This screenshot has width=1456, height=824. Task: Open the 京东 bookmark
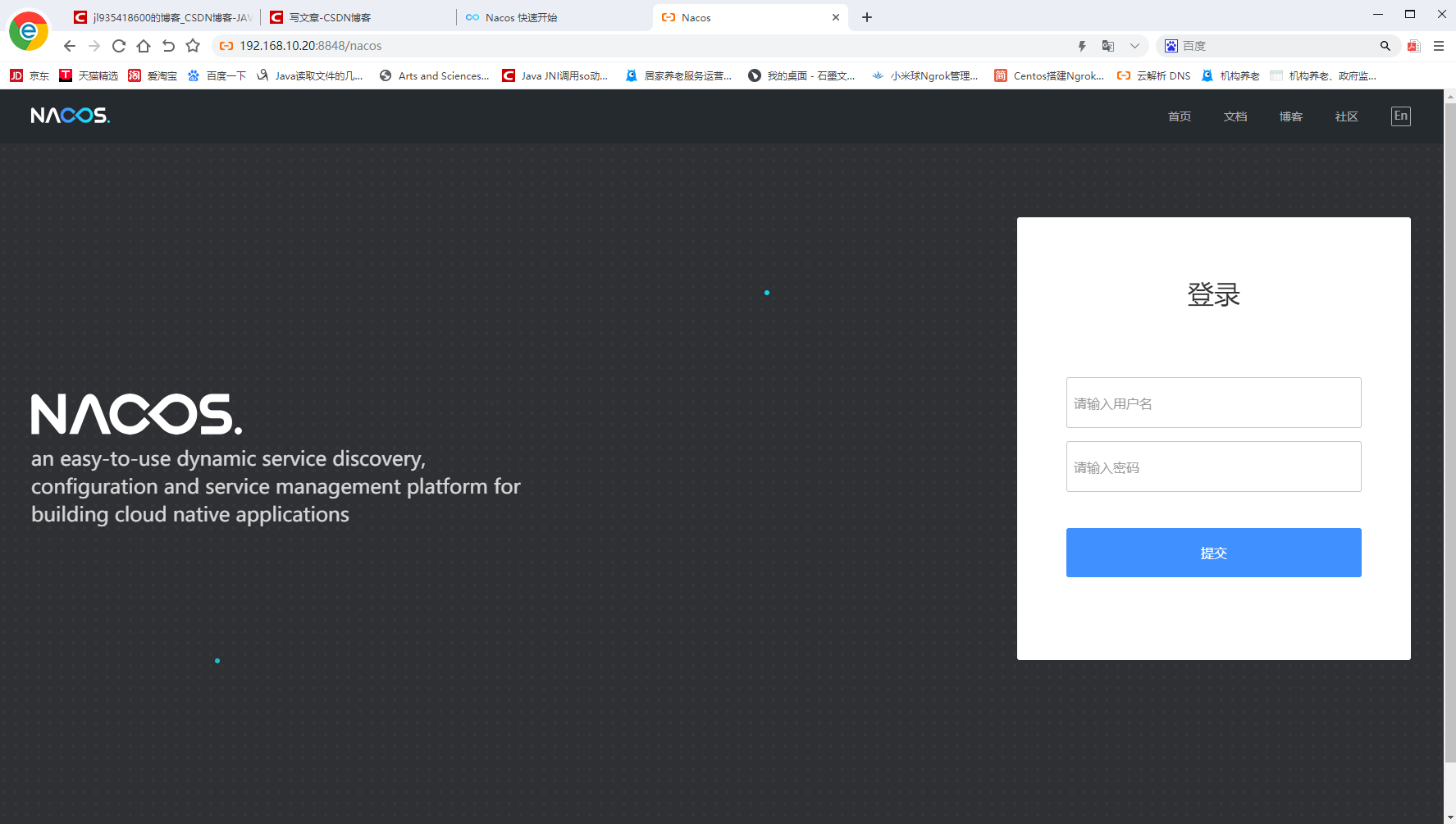point(30,75)
